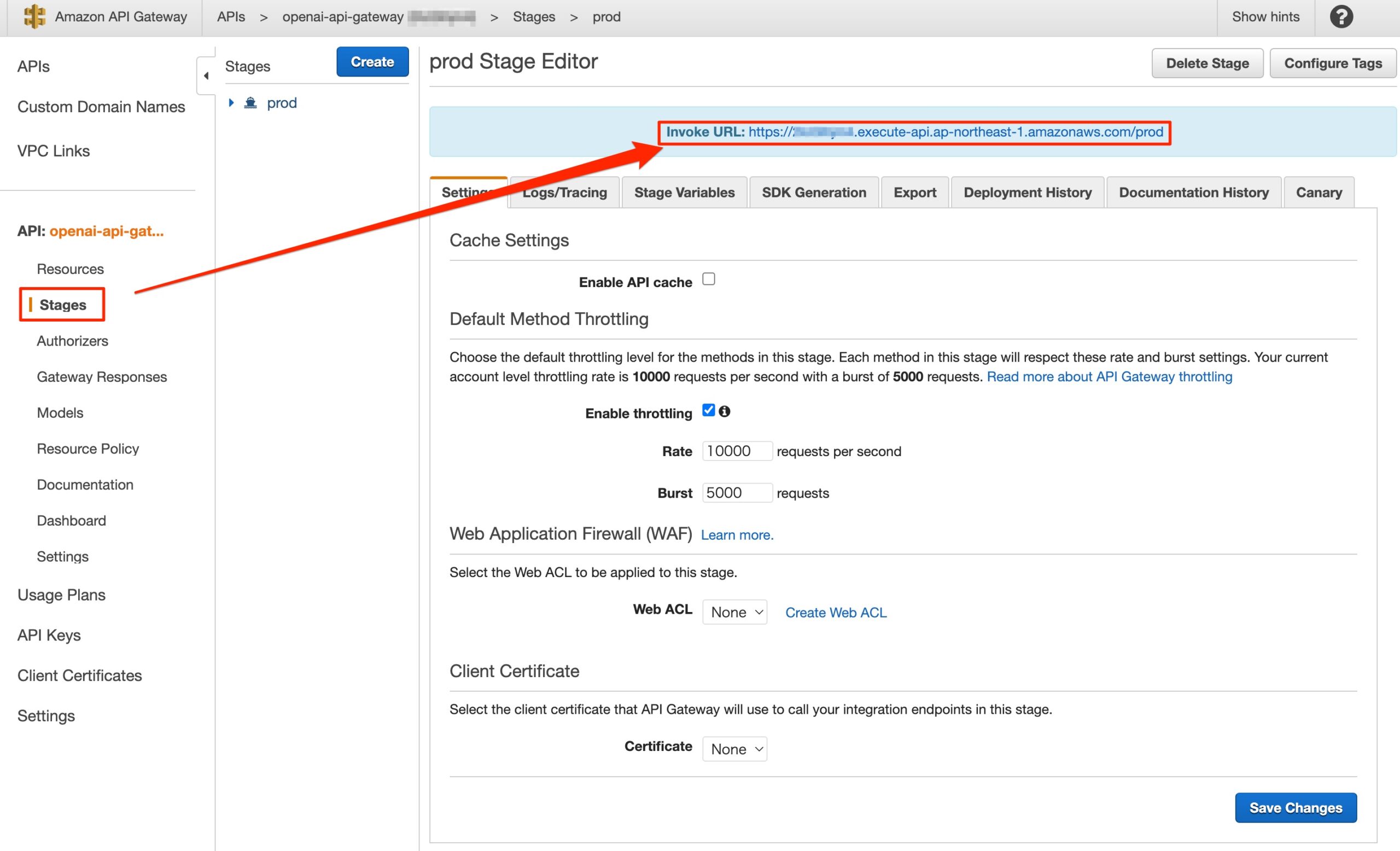Open the API-level Settings item
The image size is (1400, 851).
click(x=62, y=557)
